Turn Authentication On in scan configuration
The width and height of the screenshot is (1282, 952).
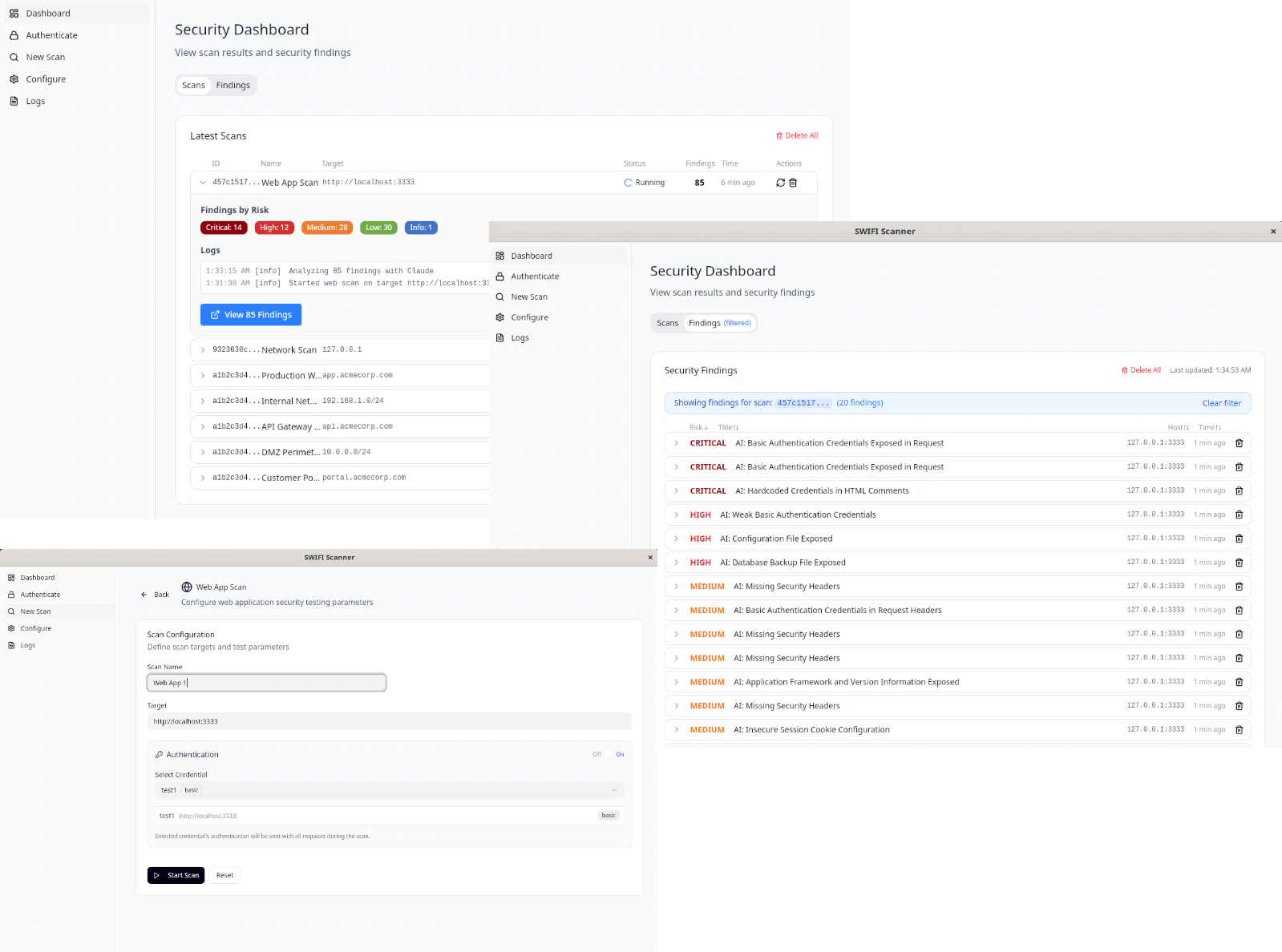point(620,754)
